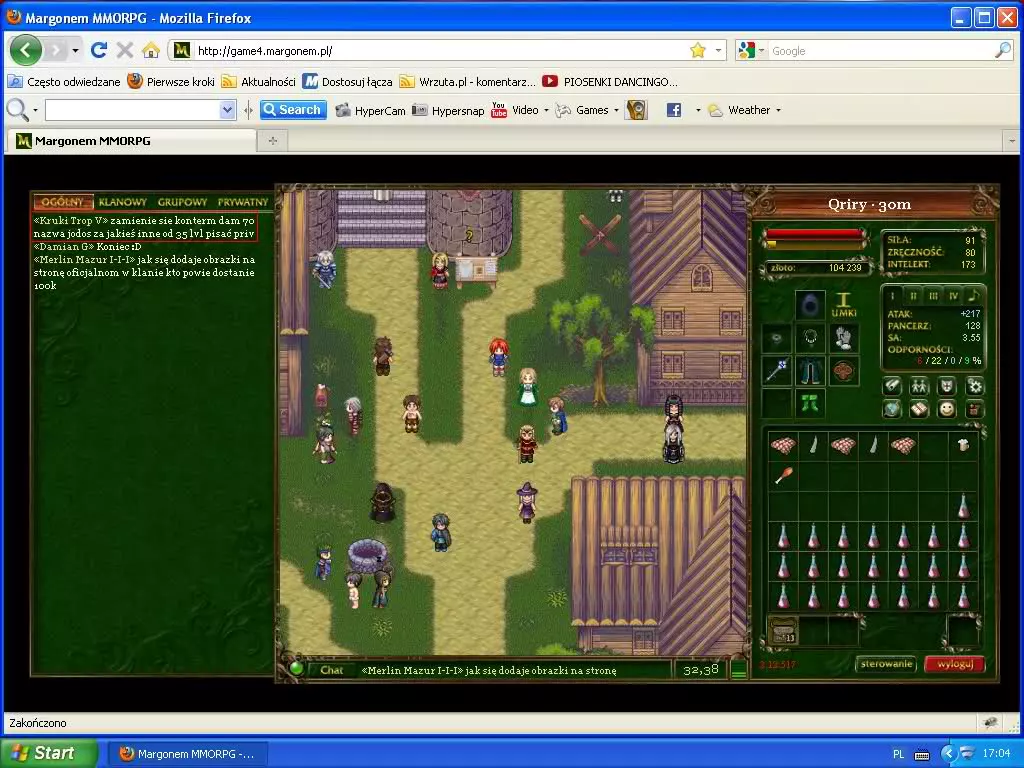Viewport: 1024px width, 768px height.
Task: Click the equipped gloves item slot
Action: click(844, 337)
